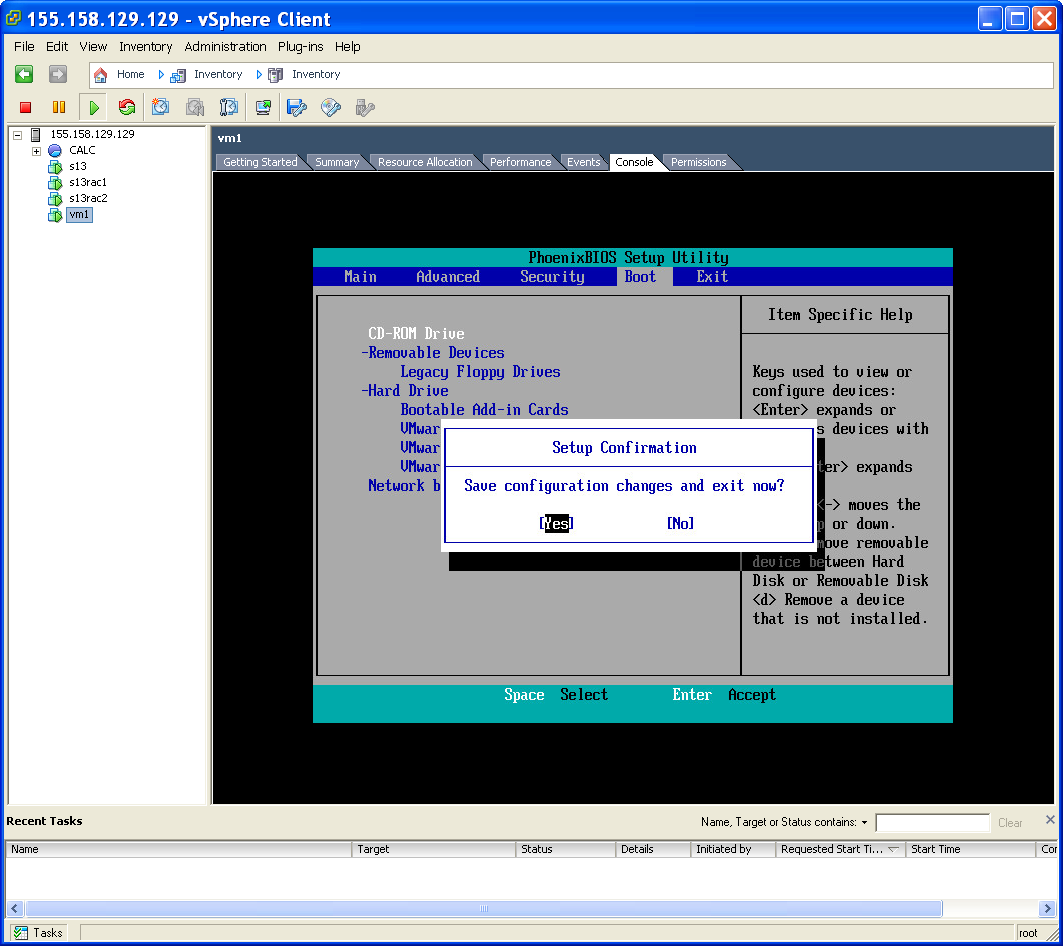Screen dimensions: 1063x946
Task: Click the Home house icon
Action: 100,75
